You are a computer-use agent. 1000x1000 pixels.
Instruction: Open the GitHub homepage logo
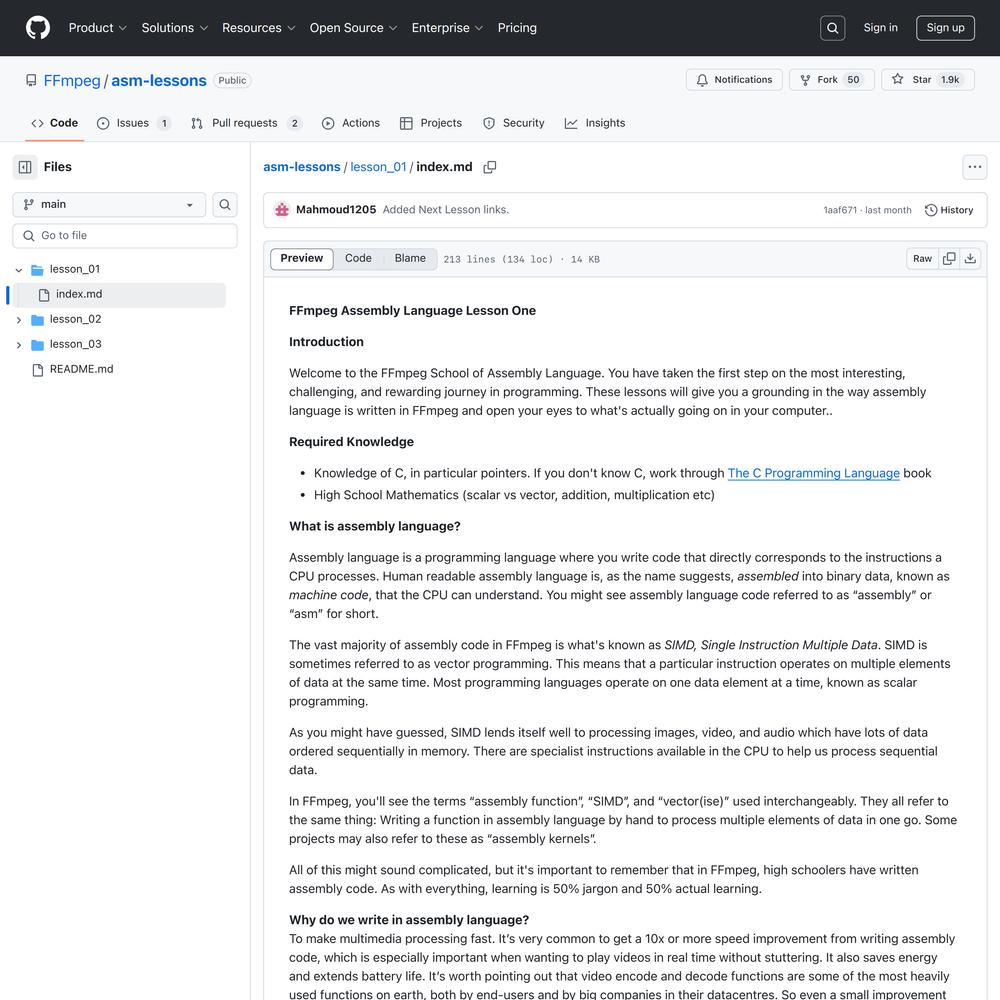38,28
